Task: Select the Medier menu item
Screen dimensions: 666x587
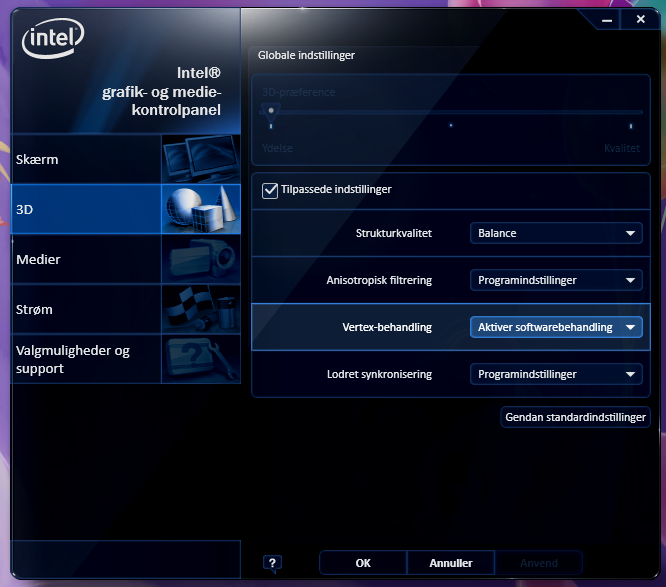Action: click(126, 259)
